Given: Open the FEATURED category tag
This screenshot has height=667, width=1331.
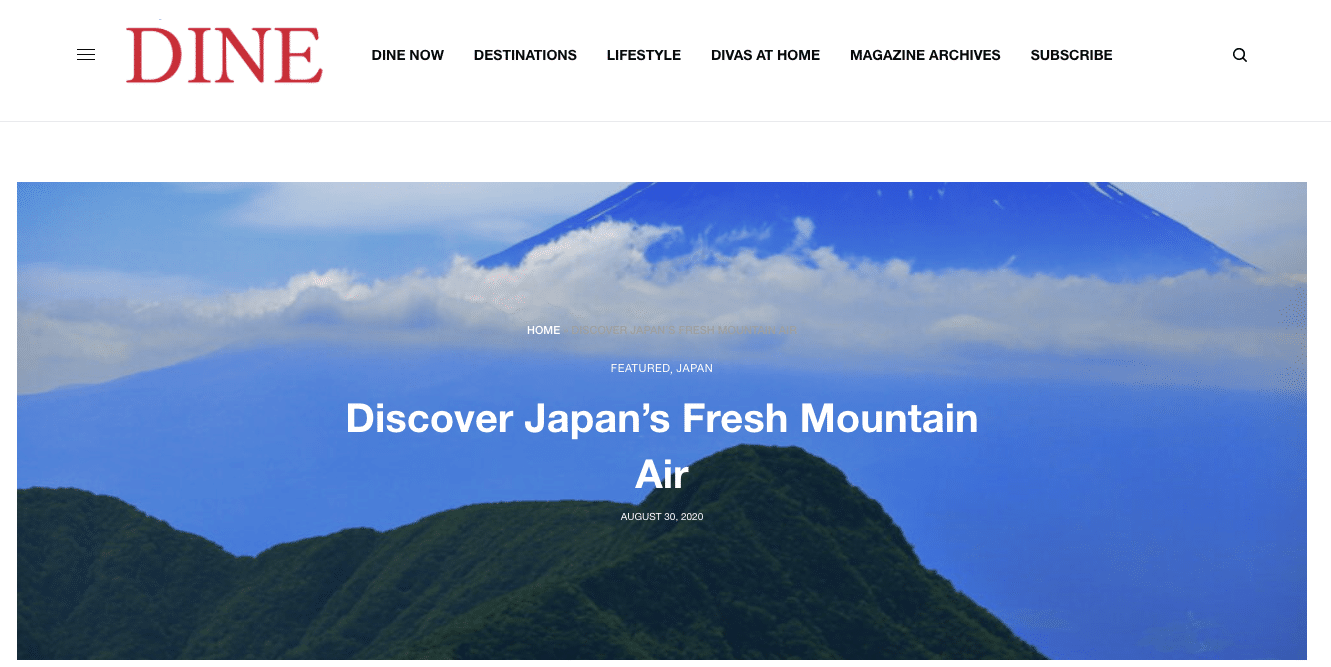Looking at the screenshot, I should [640, 368].
